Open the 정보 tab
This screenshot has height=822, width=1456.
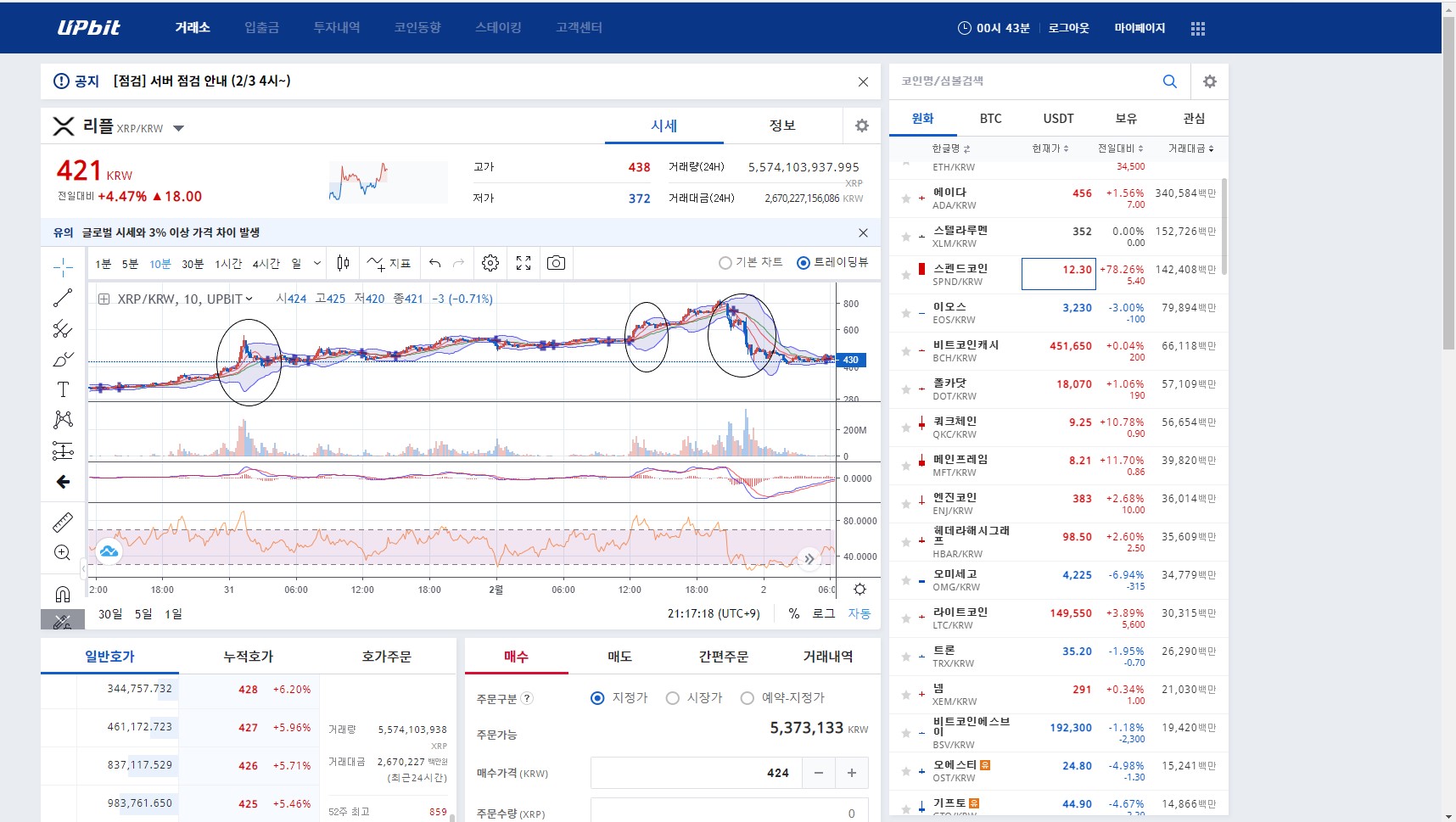782,126
